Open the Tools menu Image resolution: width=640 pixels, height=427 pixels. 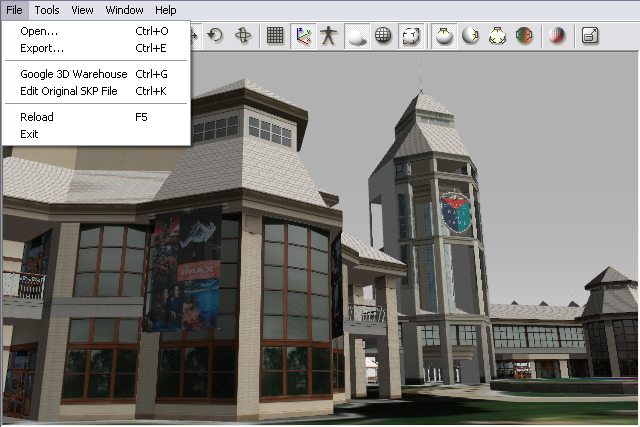[47, 10]
